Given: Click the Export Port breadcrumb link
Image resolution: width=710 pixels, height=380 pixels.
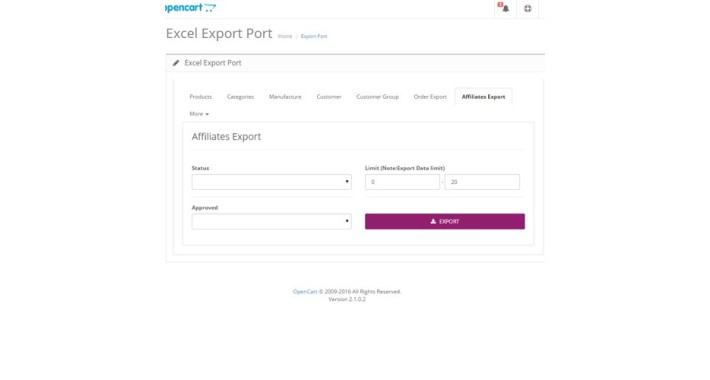Looking at the screenshot, I should tap(314, 36).
